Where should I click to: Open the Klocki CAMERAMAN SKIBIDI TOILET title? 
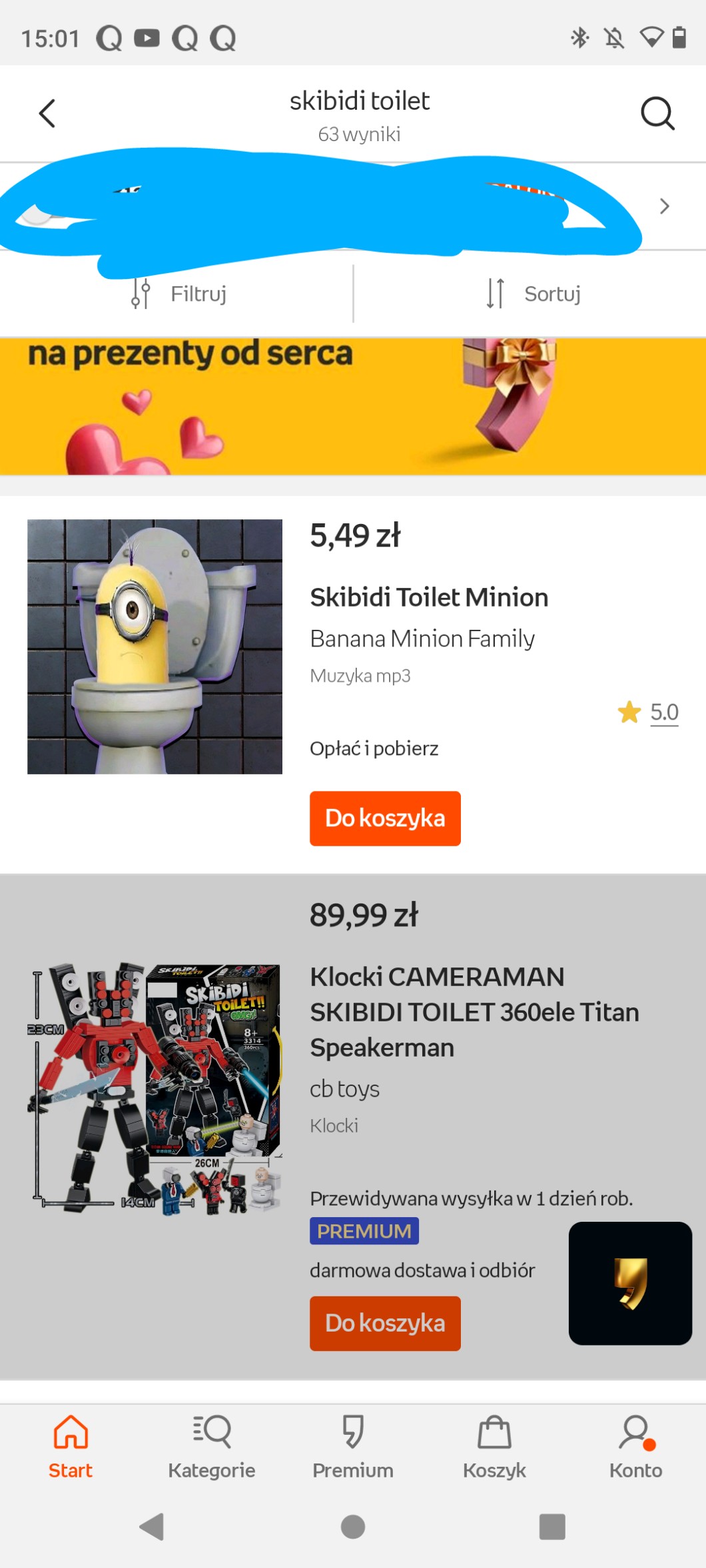[474, 1012]
